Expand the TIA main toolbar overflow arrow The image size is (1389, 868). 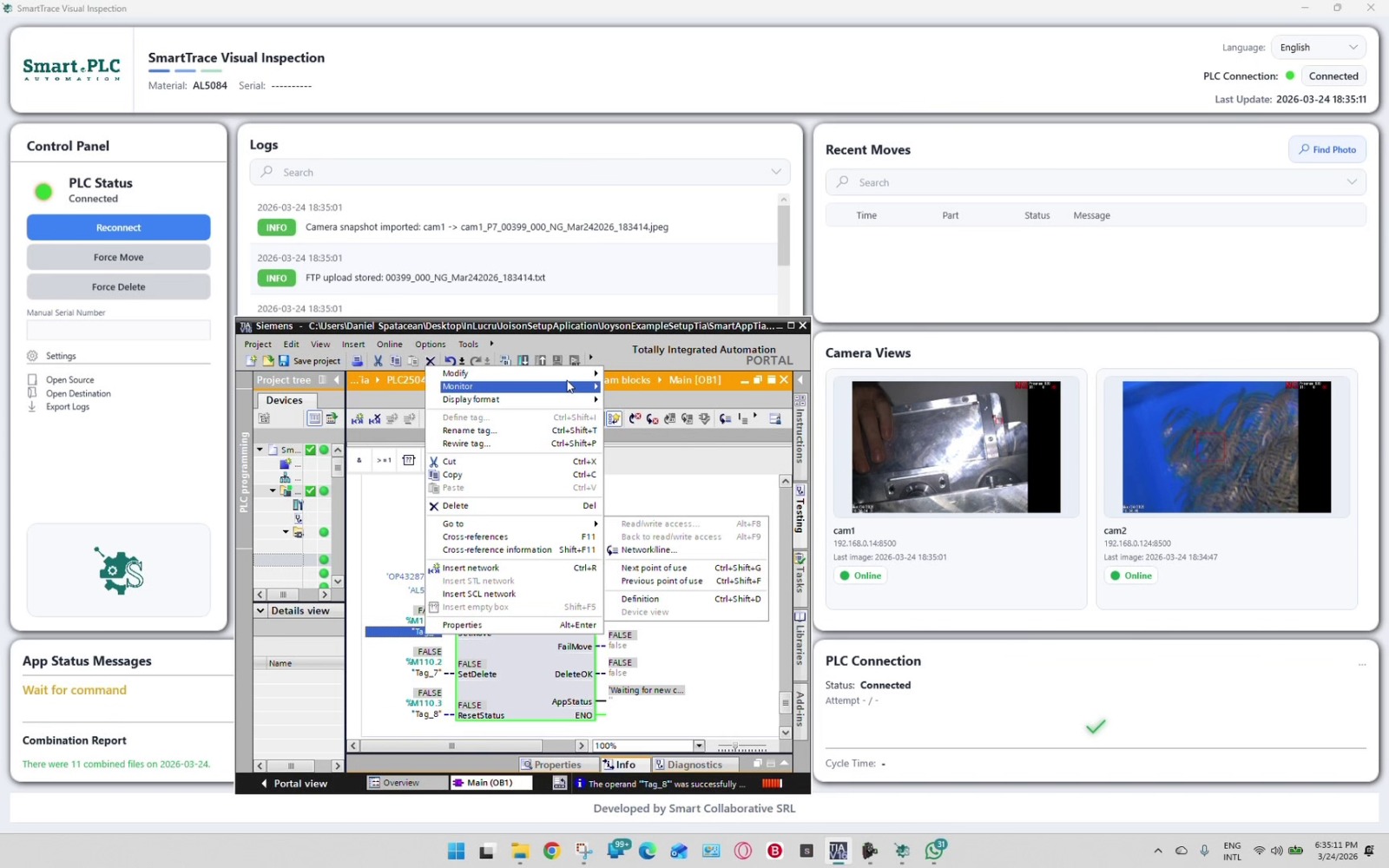(x=590, y=358)
